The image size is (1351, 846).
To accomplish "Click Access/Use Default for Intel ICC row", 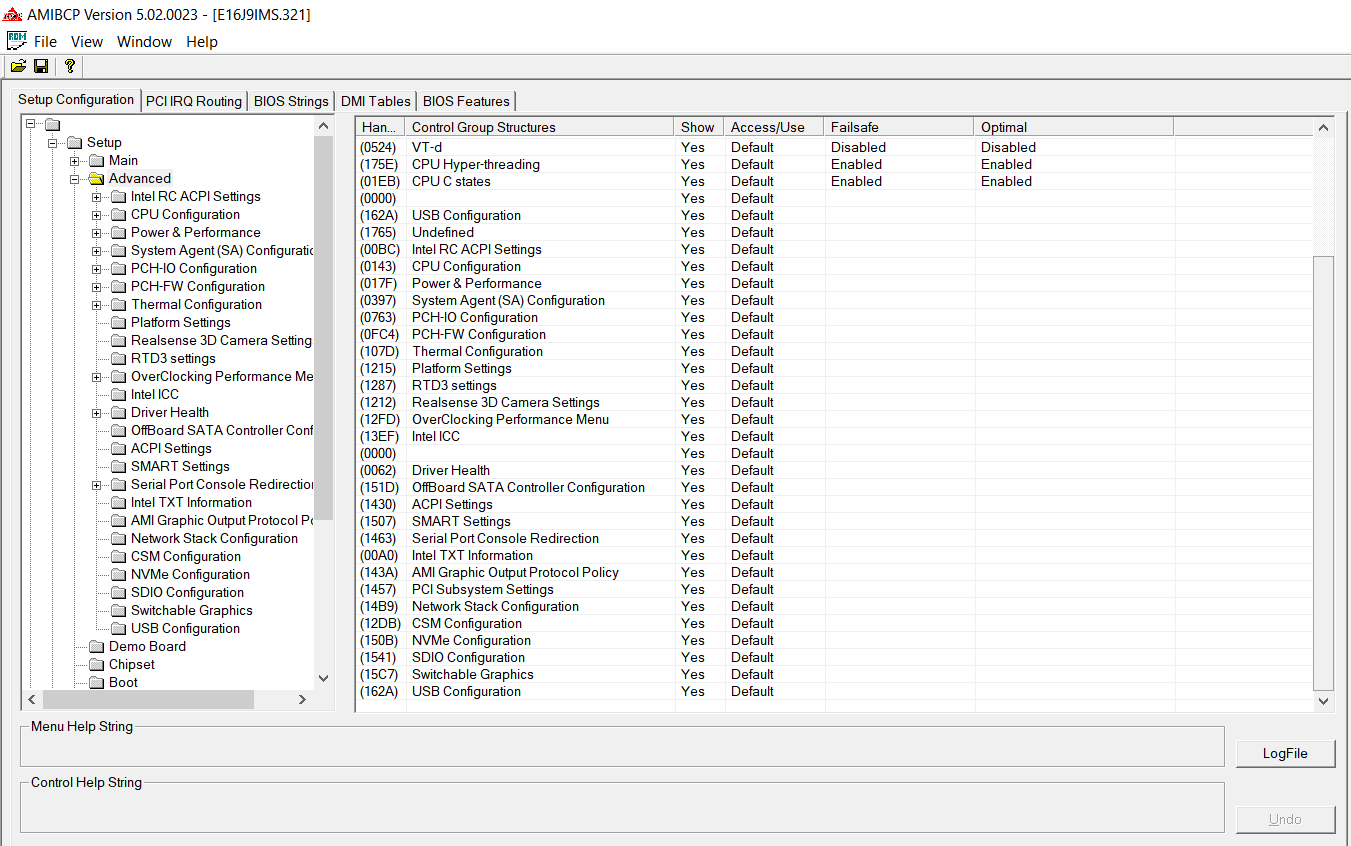I will click(752, 436).
